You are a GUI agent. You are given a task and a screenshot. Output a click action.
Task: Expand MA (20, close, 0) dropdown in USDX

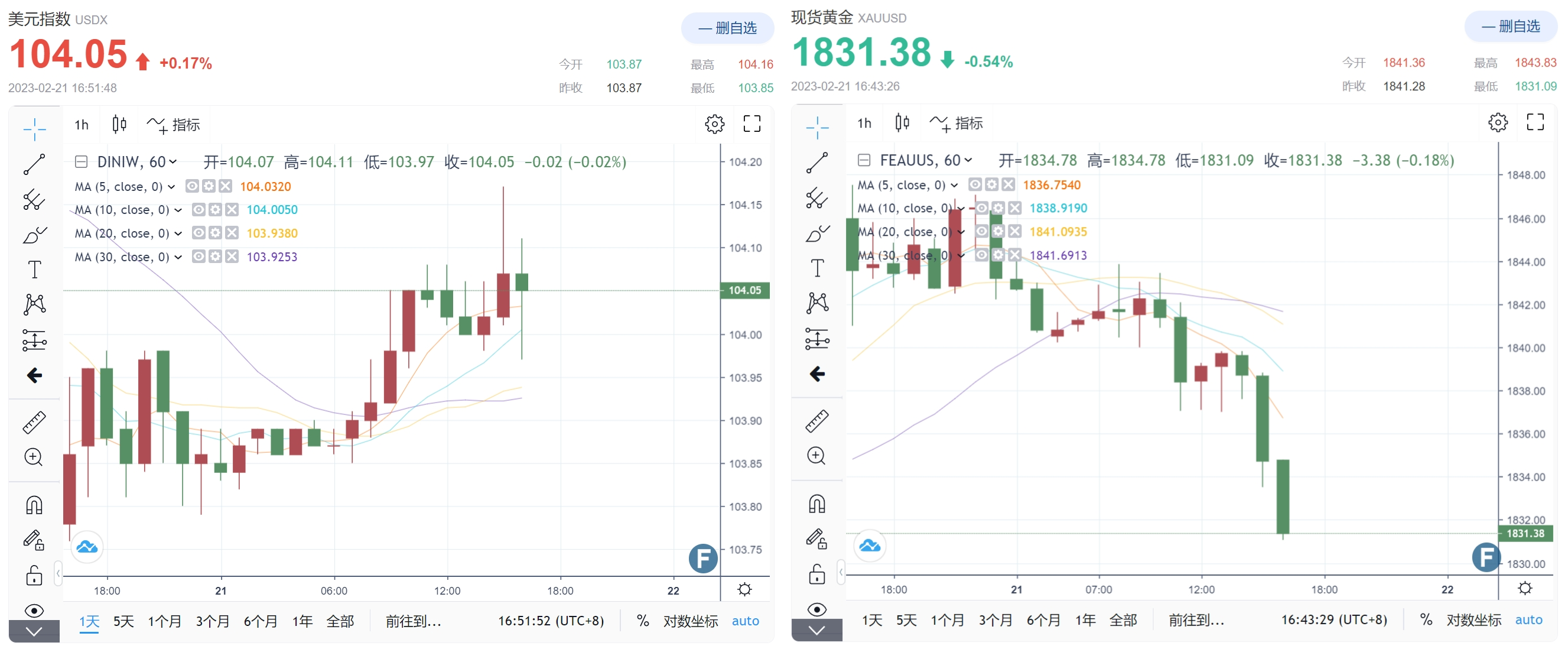click(x=178, y=233)
